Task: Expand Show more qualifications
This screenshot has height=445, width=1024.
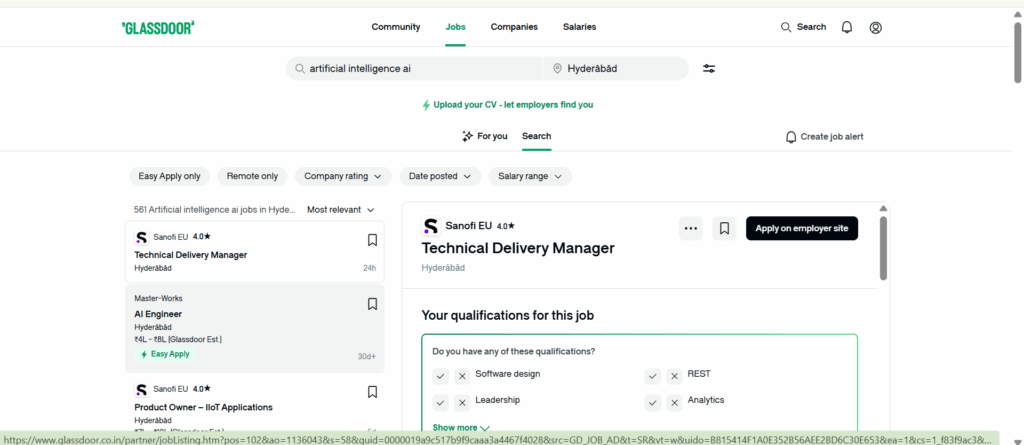Action: point(461,427)
